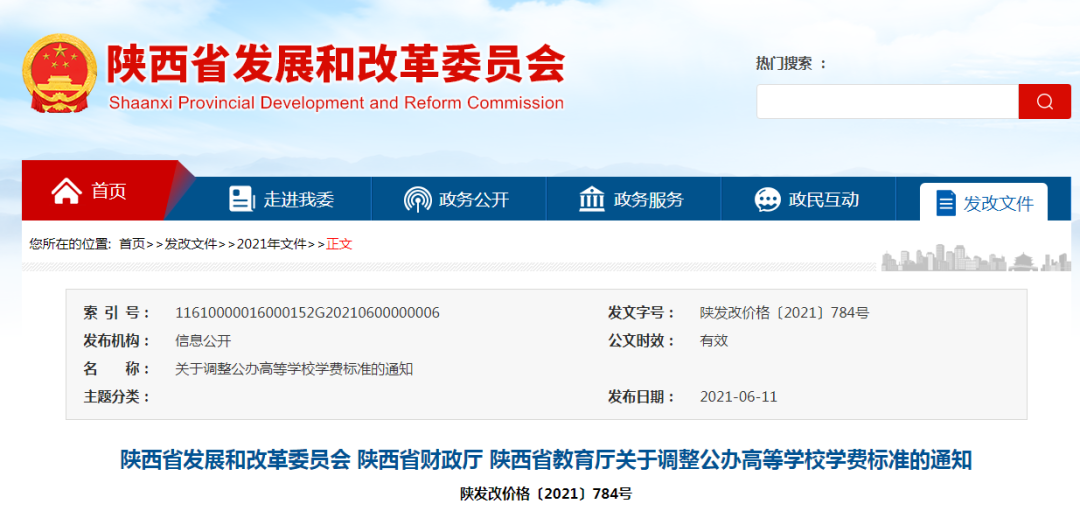Click the 首页 breadcrumb link
The width and height of the screenshot is (1080, 518).
tap(131, 244)
